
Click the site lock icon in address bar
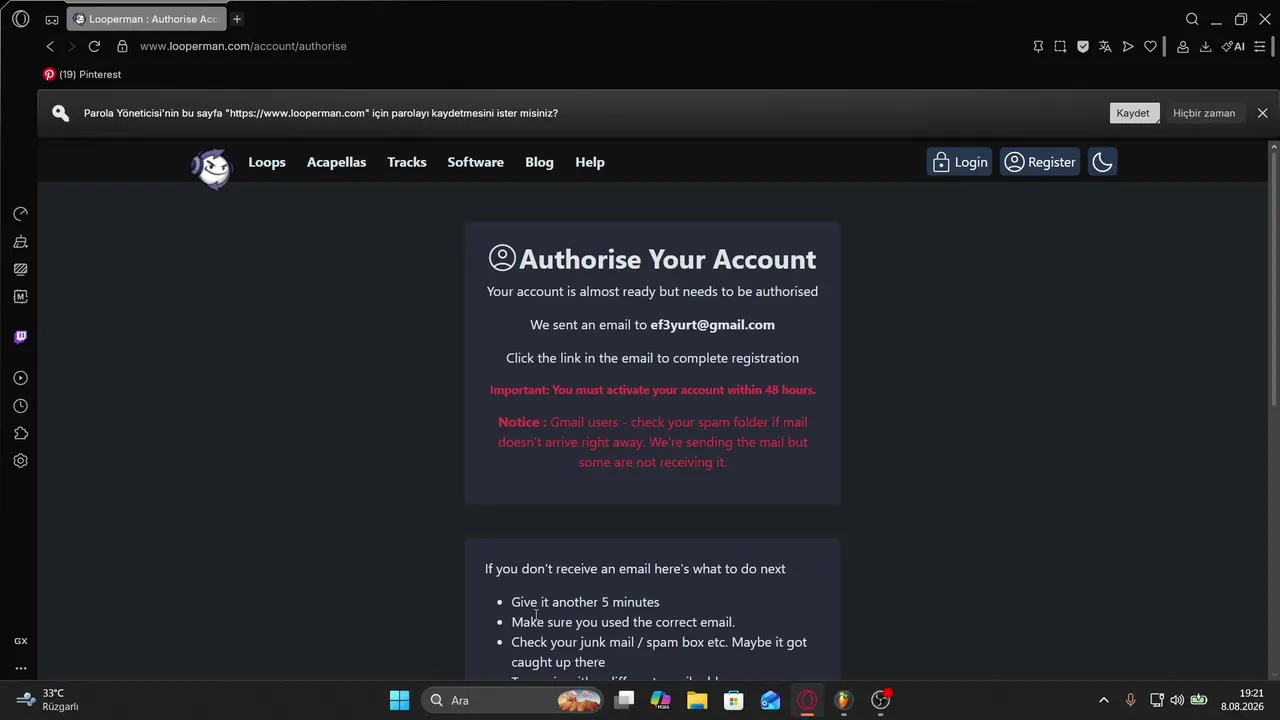122,46
